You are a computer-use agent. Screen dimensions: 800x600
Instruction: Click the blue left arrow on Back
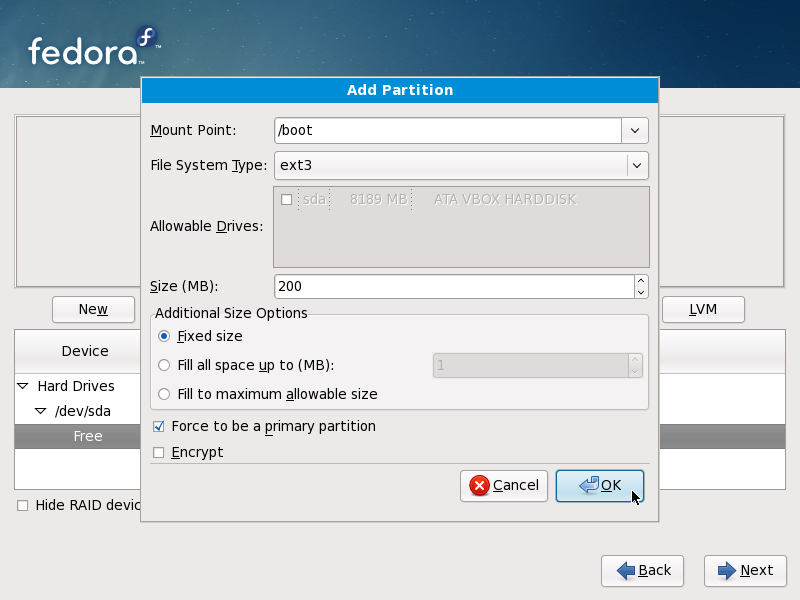[626, 570]
